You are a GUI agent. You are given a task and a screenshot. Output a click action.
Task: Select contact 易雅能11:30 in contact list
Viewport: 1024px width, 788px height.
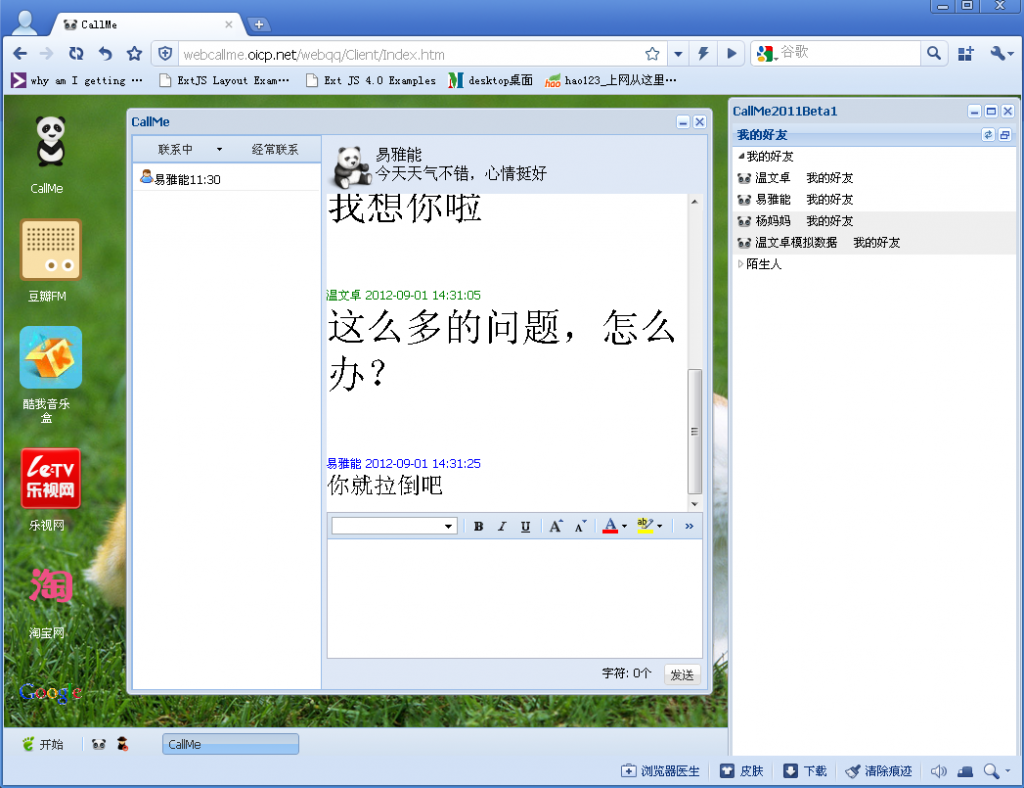pos(226,179)
